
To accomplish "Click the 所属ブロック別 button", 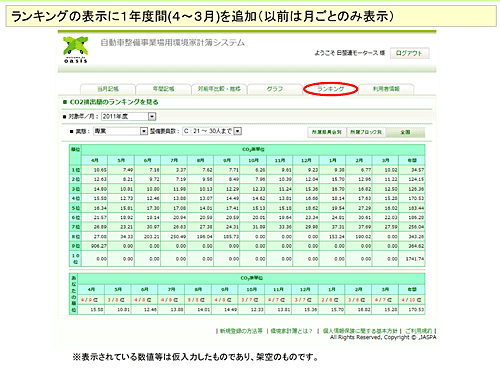I will coord(366,132).
